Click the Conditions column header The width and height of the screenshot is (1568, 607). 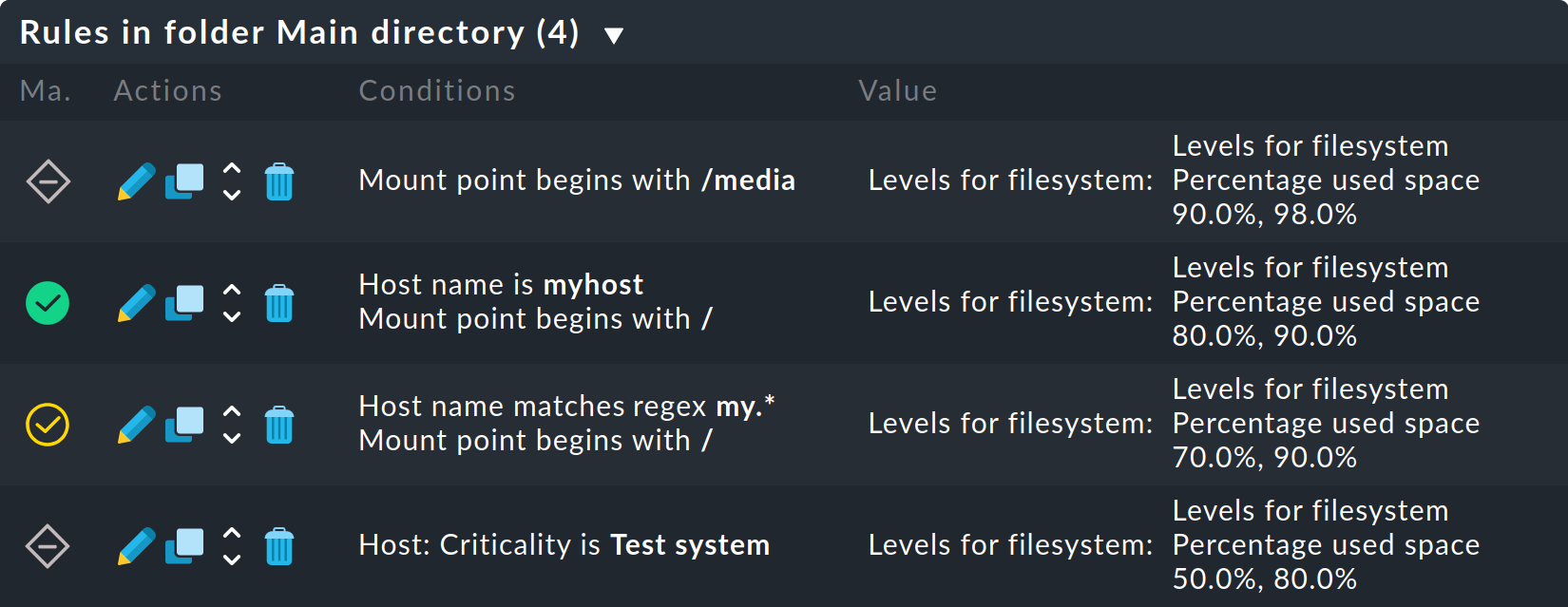436,91
